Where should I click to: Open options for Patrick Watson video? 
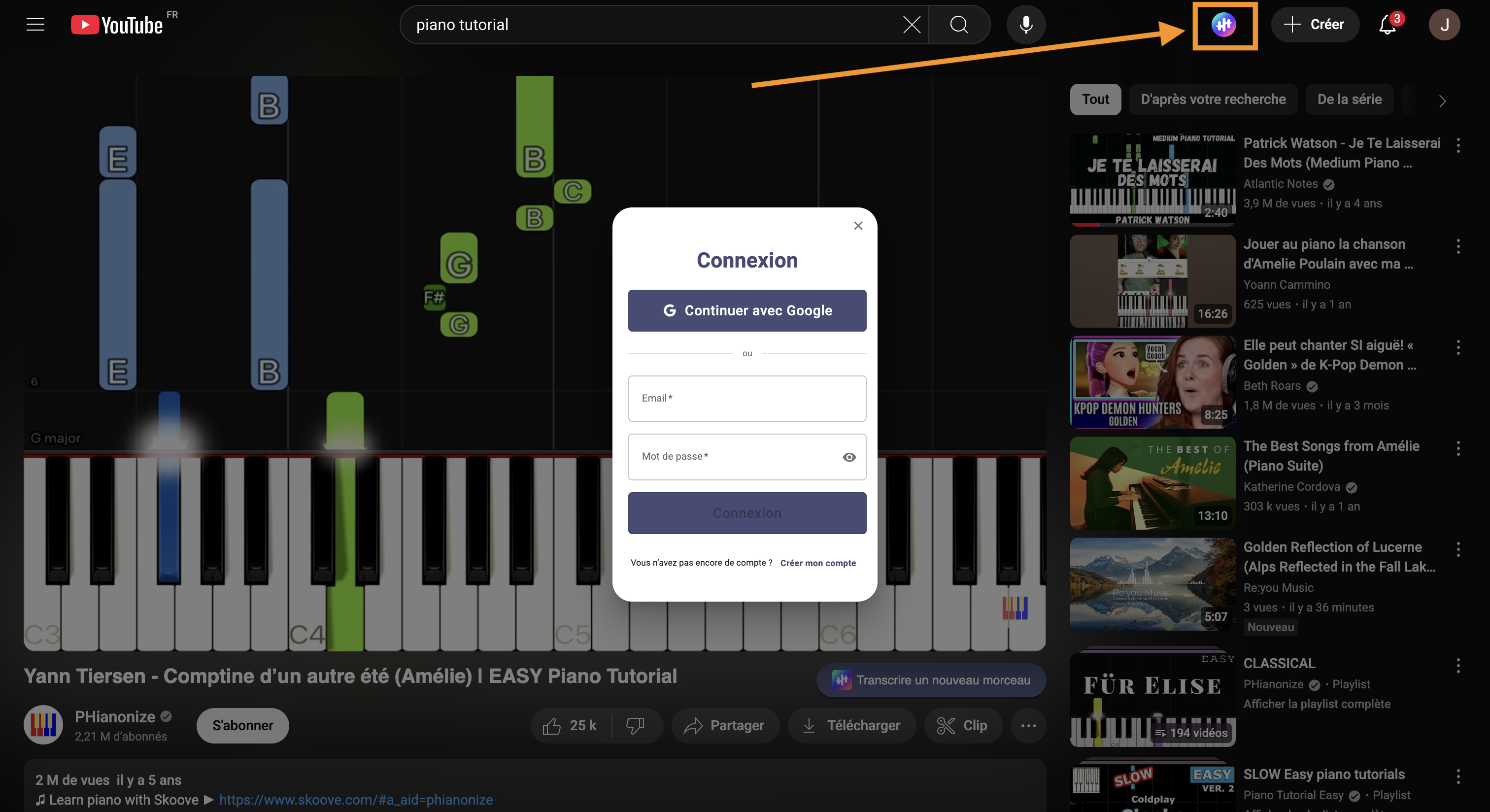[1457, 145]
